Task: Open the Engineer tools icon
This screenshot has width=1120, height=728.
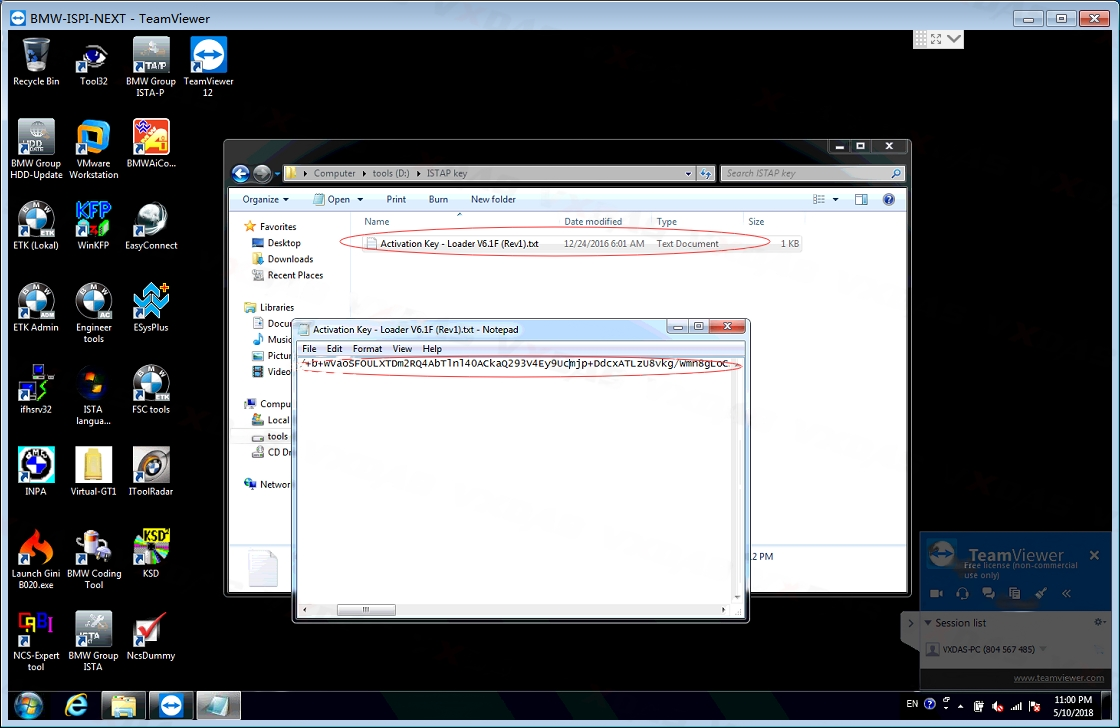Action: coord(94,314)
